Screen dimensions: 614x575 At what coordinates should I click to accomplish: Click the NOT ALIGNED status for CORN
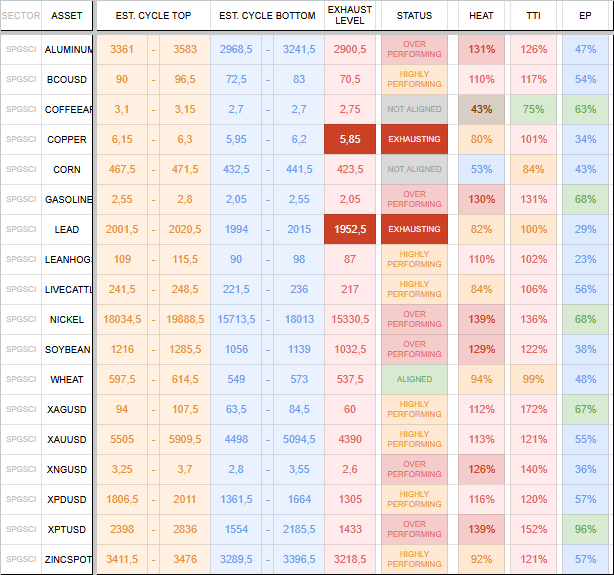414,169
